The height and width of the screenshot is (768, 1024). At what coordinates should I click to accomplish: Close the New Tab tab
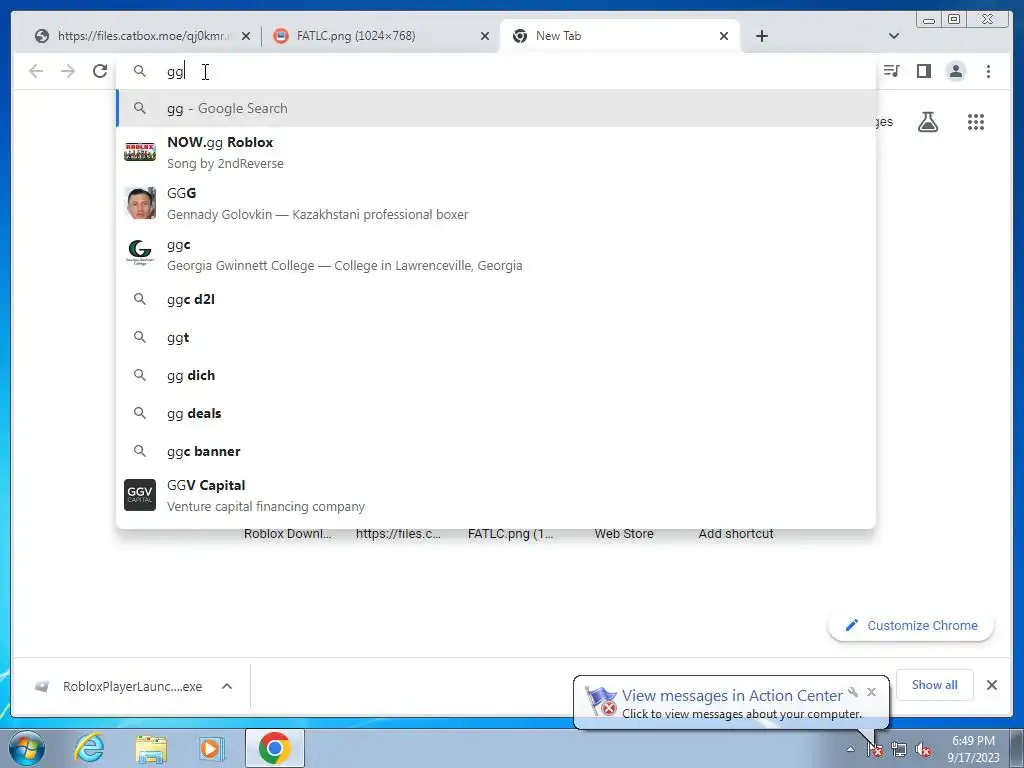click(x=724, y=36)
